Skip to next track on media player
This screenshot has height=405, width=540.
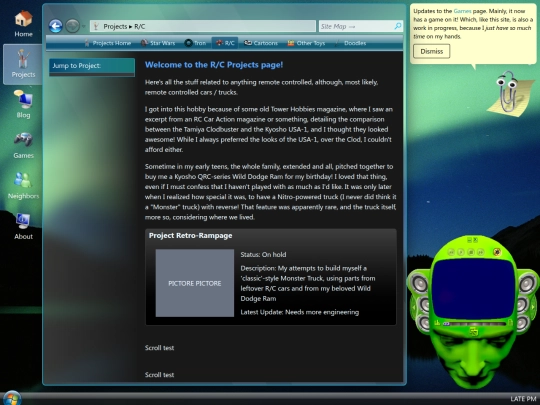click(481, 252)
